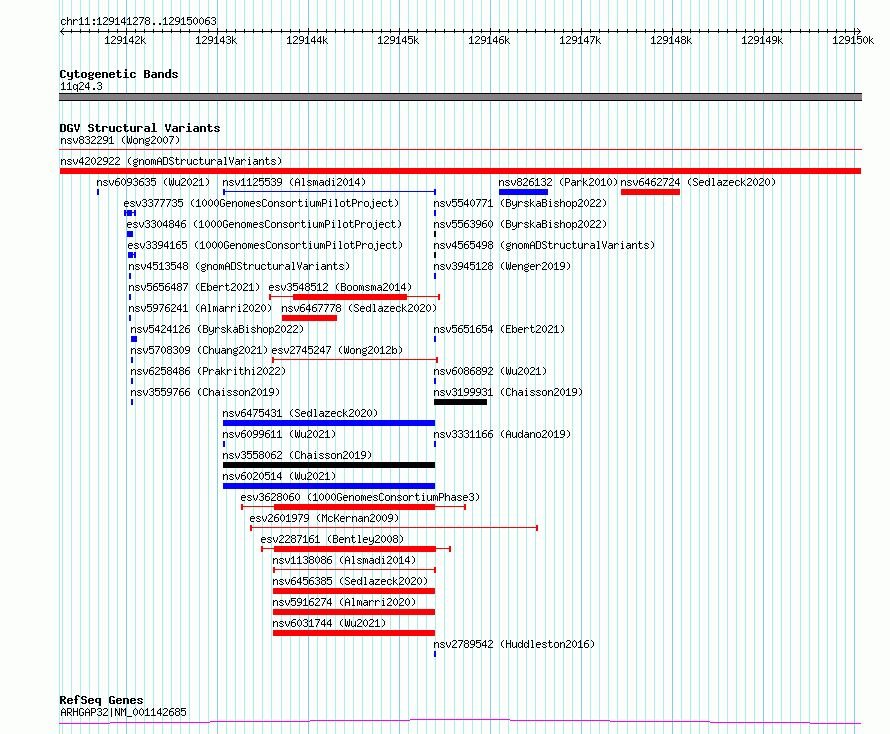Image resolution: width=890 pixels, height=734 pixels.
Task: Select the esv2601979 thin red line
Action: click(x=394, y=528)
